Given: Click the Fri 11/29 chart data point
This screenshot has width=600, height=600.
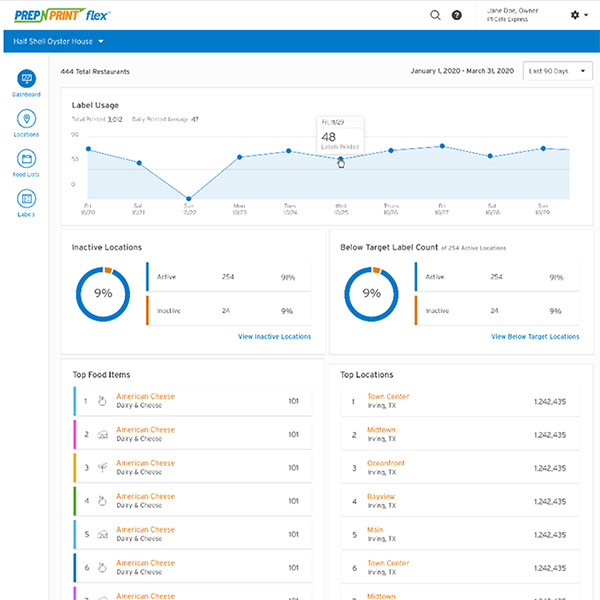Looking at the screenshot, I should point(341,159).
